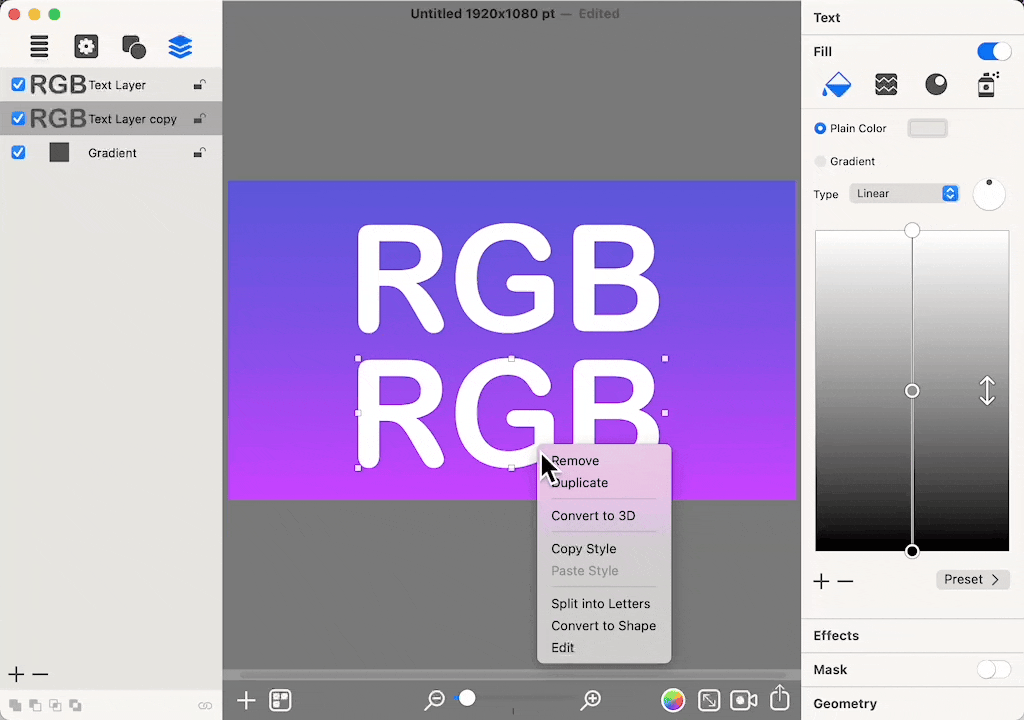This screenshot has width=1024, height=720.
Task: Select the spray can fill icon
Action: [x=986, y=85]
